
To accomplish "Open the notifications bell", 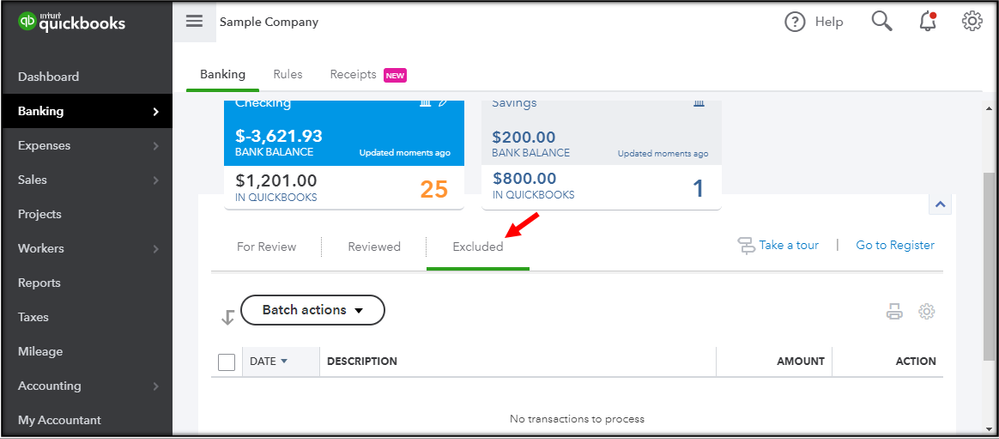I will pos(928,22).
